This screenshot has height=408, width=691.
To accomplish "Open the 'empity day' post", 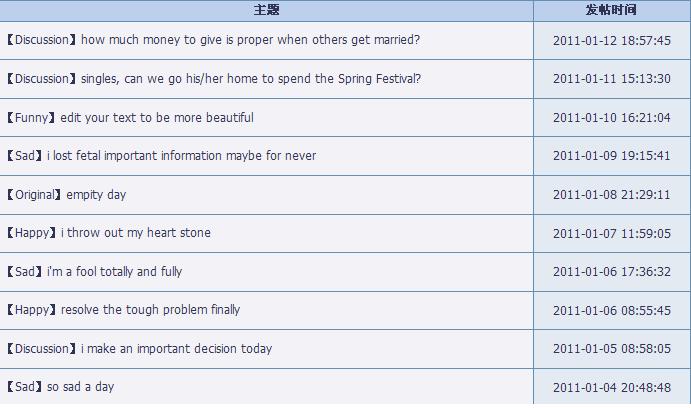I will pyautogui.click(x=96, y=194).
